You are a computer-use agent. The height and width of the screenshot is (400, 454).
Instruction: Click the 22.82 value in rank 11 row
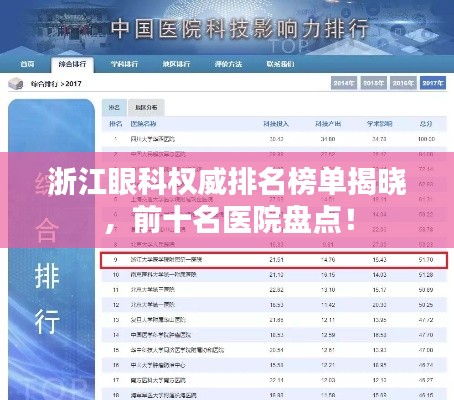tap(276, 290)
